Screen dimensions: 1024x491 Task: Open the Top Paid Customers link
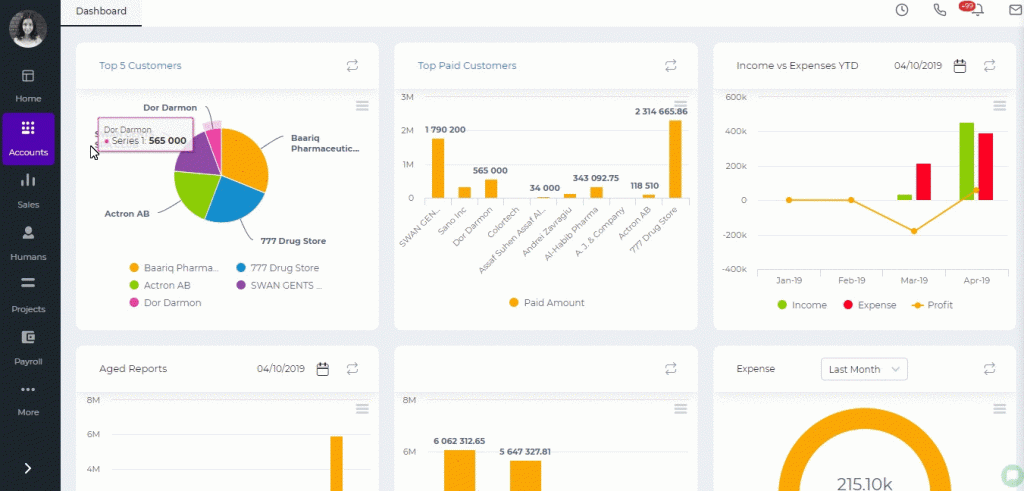click(467, 65)
